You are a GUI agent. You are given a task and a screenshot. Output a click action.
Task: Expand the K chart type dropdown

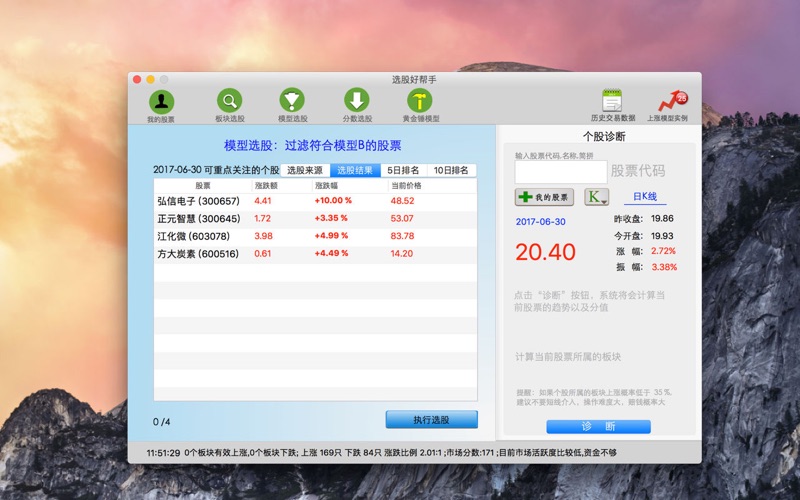pyautogui.click(x=596, y=197)
